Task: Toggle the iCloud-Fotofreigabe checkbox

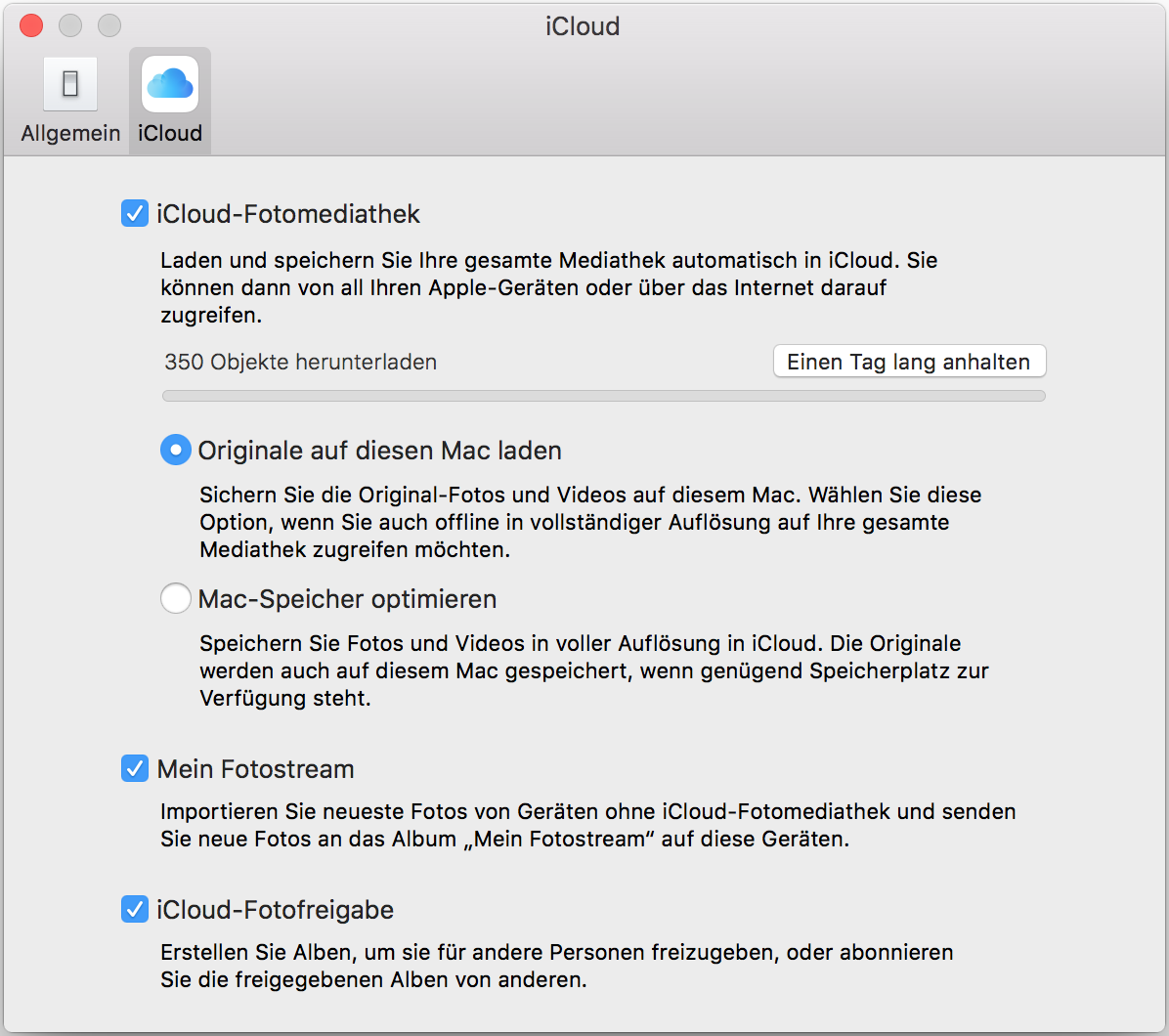Action: point(135,909)
